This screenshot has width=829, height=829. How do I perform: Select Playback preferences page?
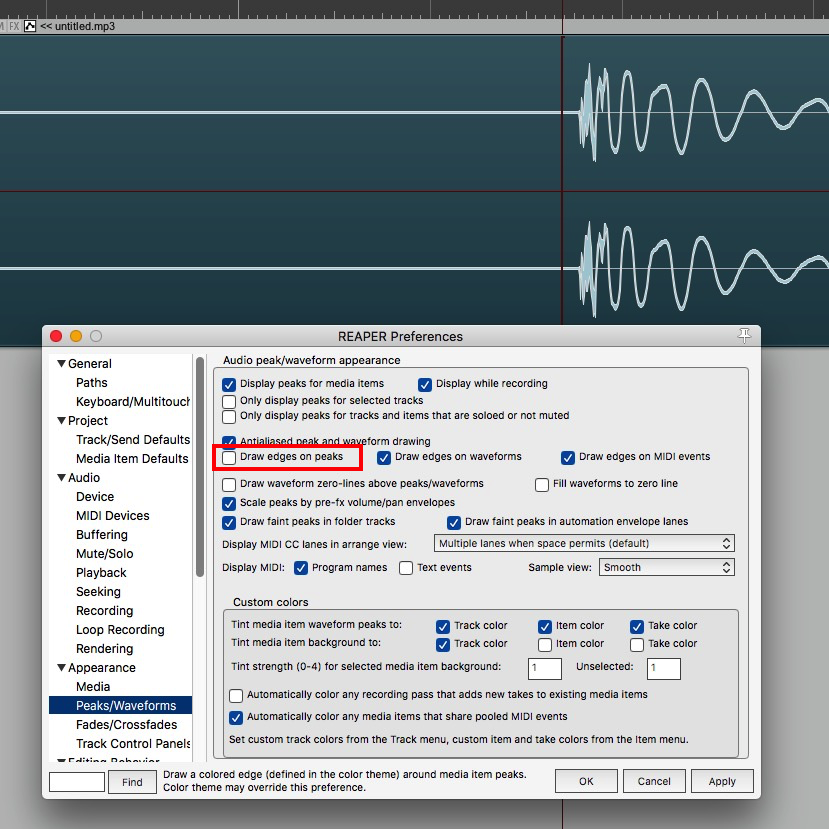101,573
